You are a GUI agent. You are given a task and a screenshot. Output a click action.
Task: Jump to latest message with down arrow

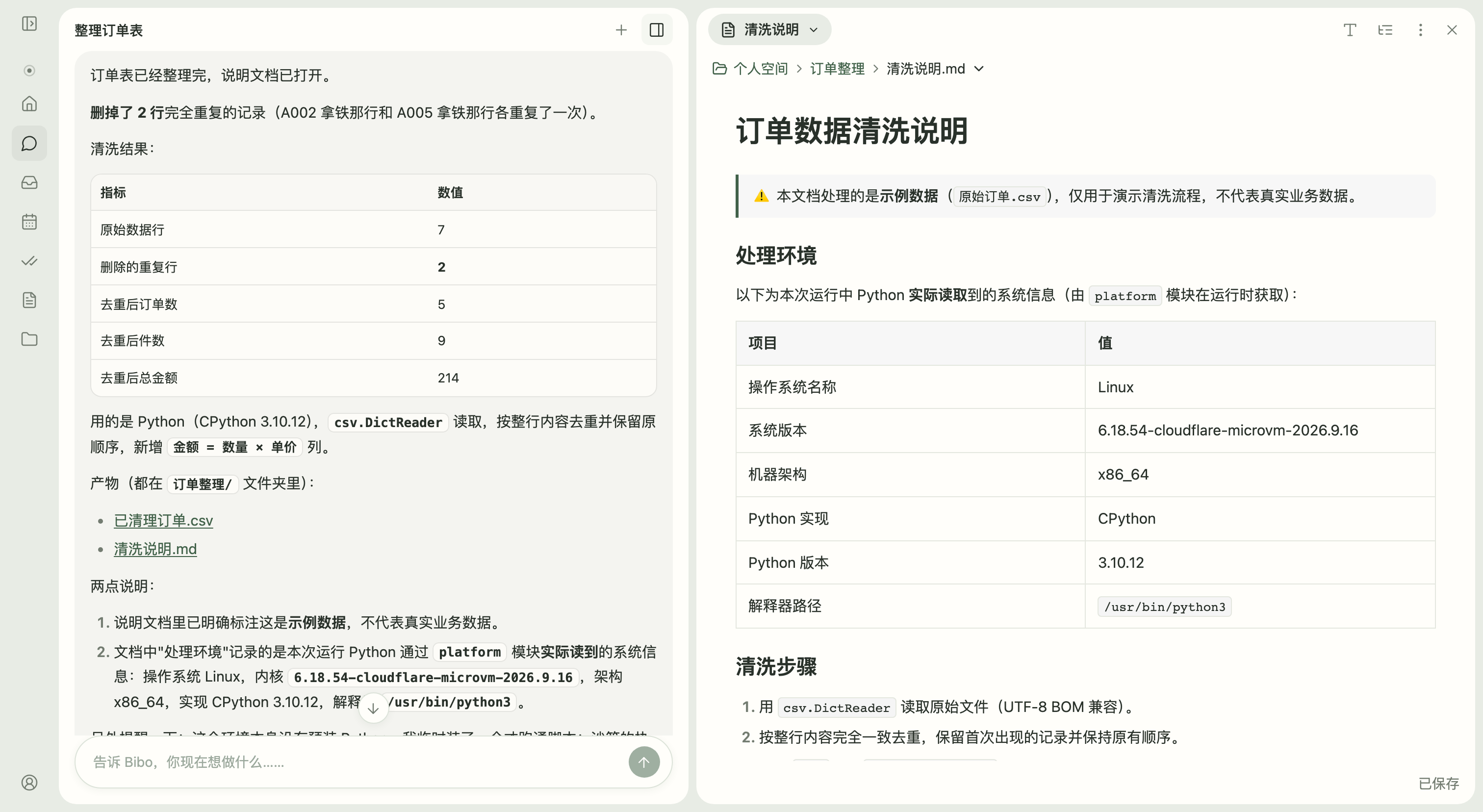tap(373, 708)
